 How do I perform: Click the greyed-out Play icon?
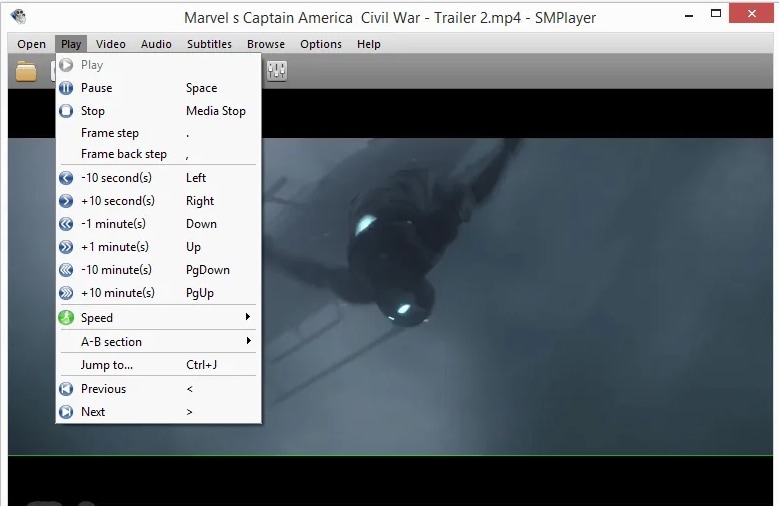point(66,65)
